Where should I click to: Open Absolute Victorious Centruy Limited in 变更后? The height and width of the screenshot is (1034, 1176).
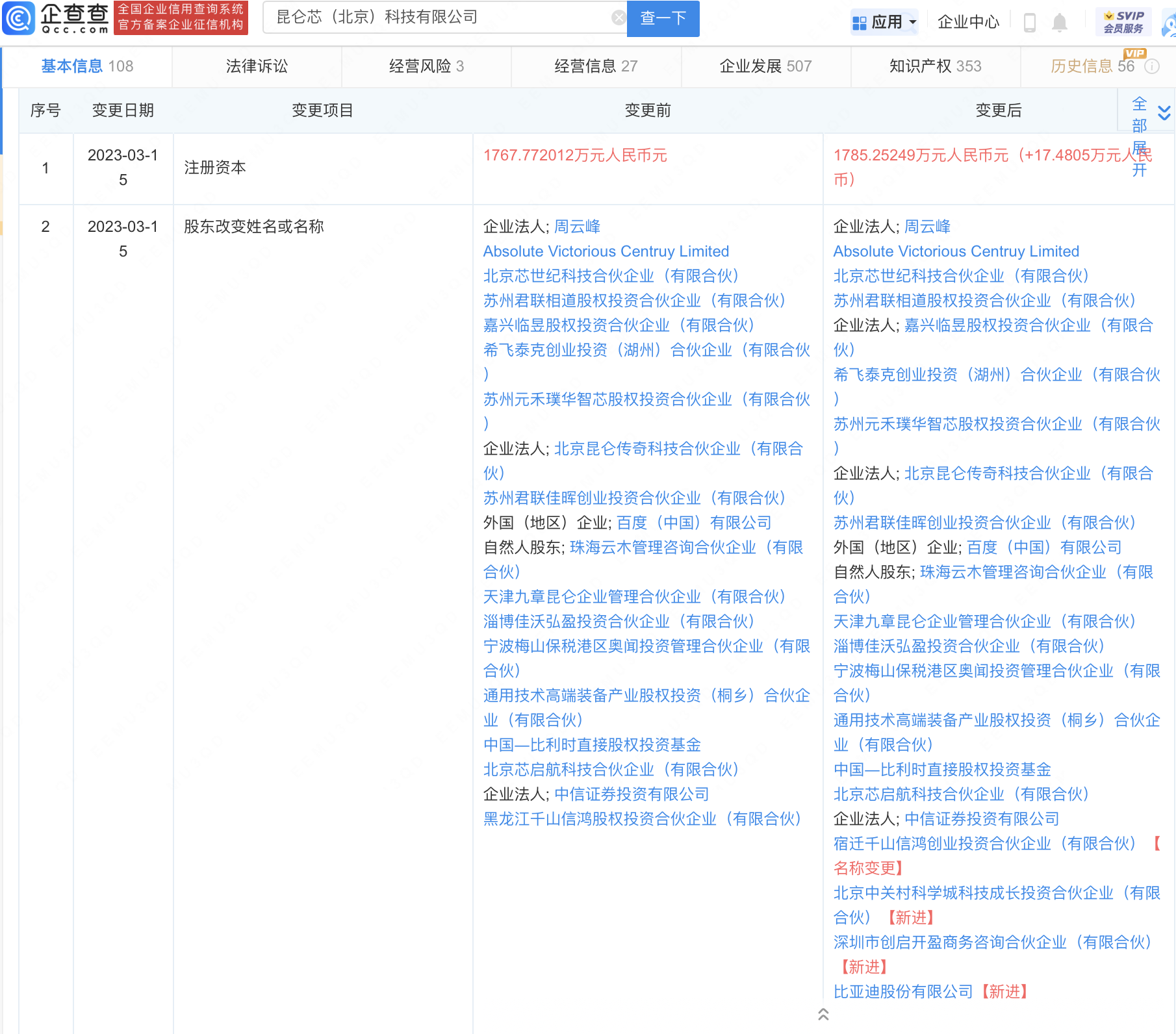click(x=956, y=251)
